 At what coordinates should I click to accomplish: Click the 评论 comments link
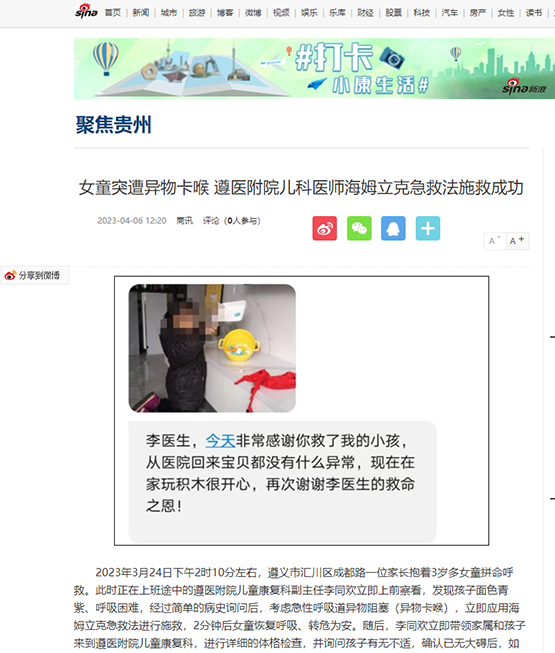[211, 221]
